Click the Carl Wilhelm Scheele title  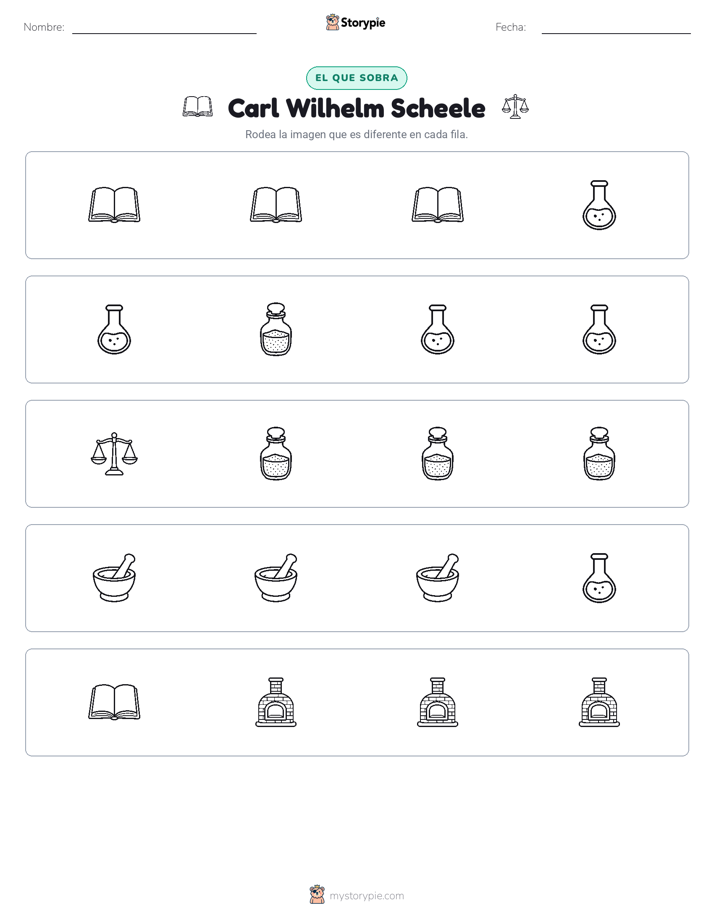pos(356,108)
